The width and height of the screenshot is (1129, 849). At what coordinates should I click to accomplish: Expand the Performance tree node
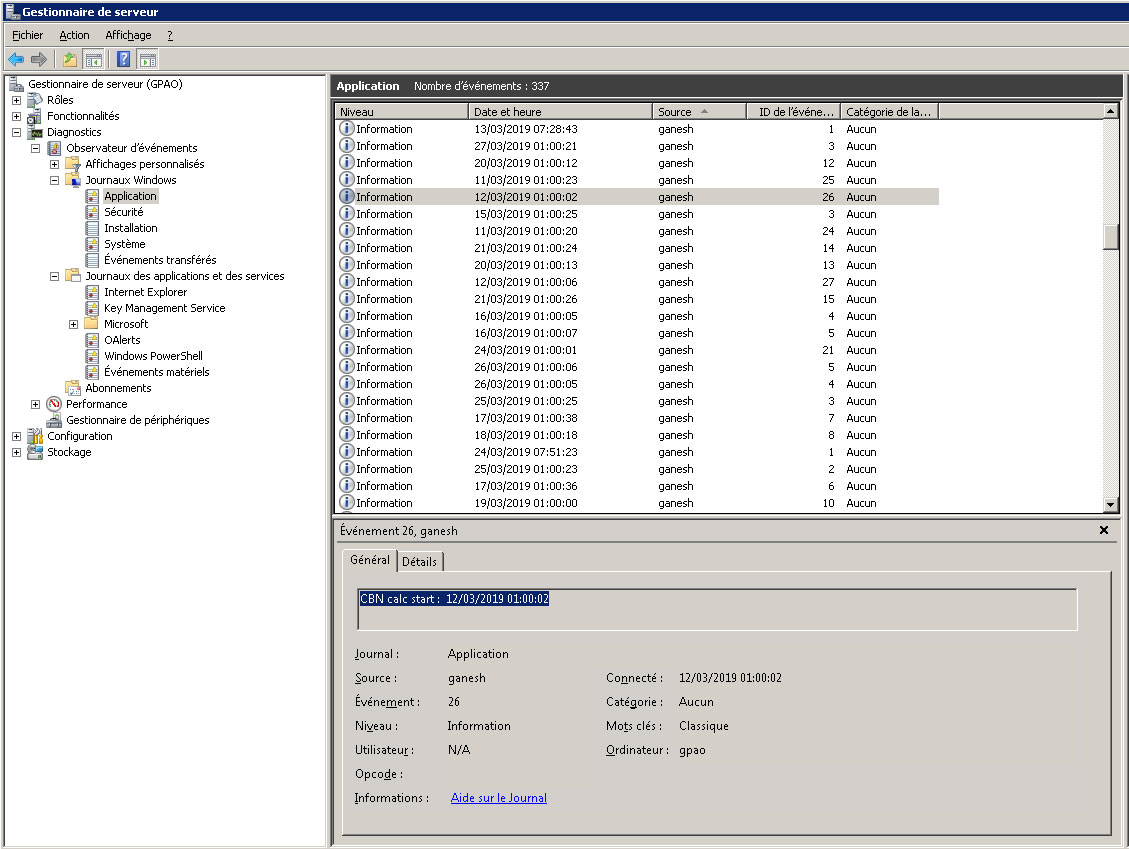pos(35,404)
